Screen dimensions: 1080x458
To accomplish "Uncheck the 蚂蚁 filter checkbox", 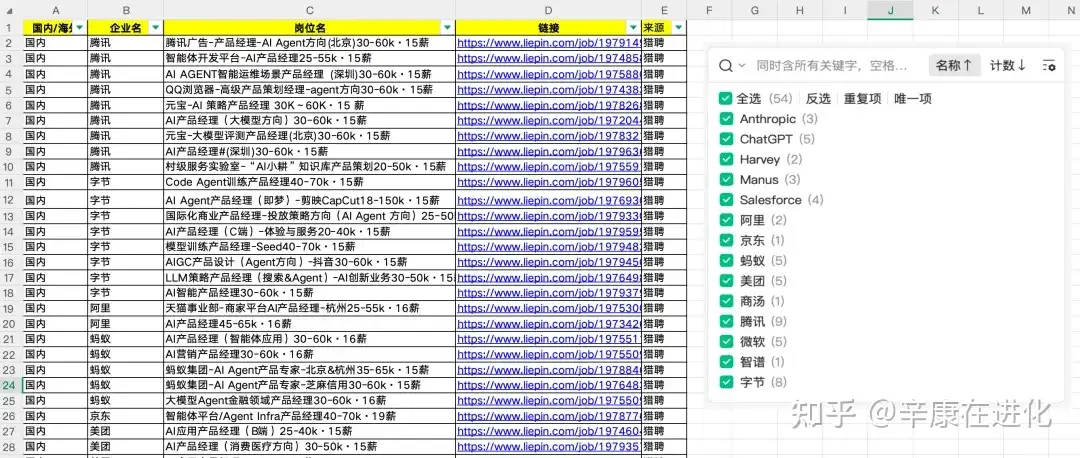I will click(x=725, y=260).
